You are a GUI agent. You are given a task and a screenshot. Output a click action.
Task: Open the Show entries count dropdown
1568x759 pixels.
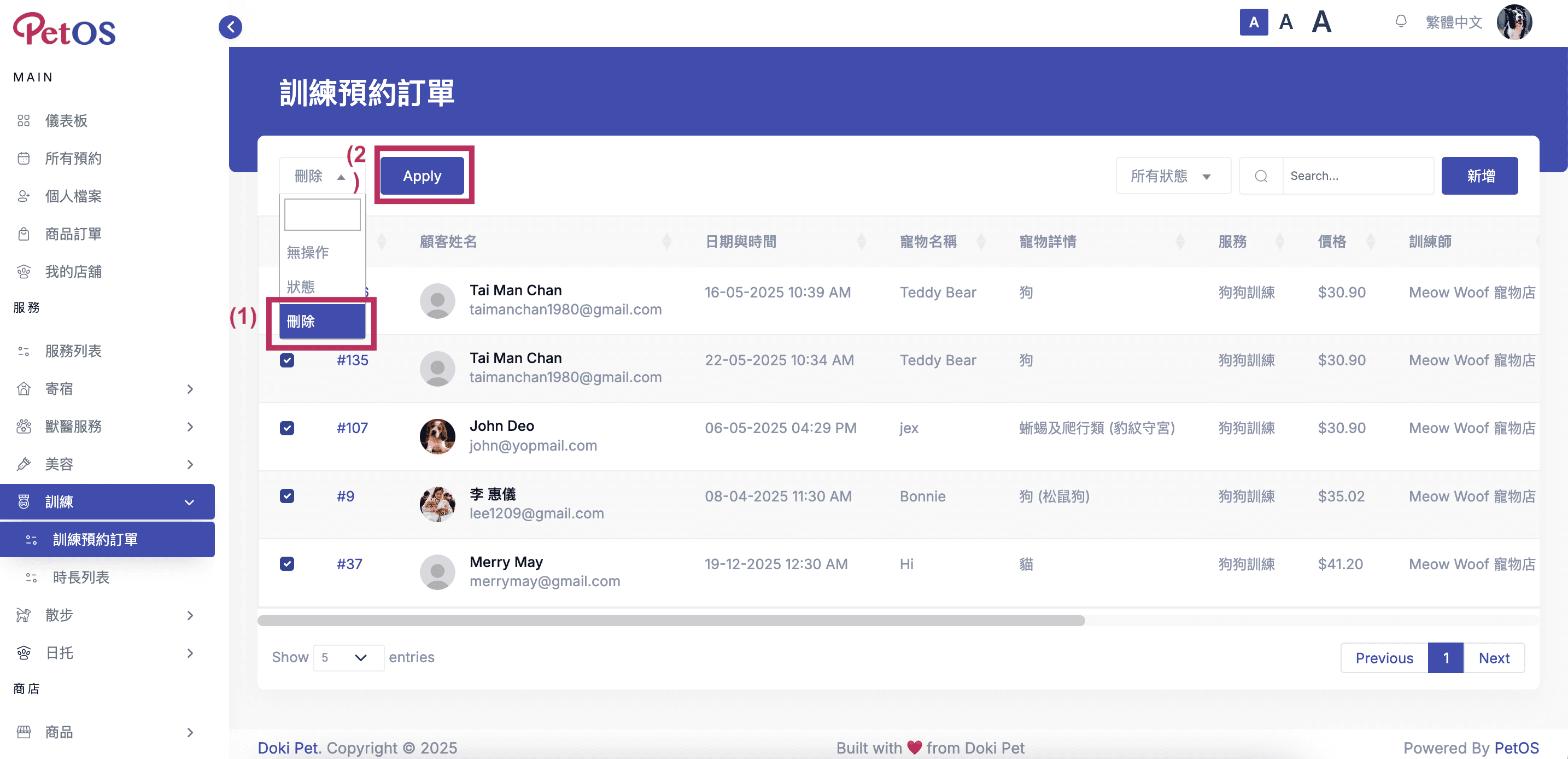click(x=348, y=657)
